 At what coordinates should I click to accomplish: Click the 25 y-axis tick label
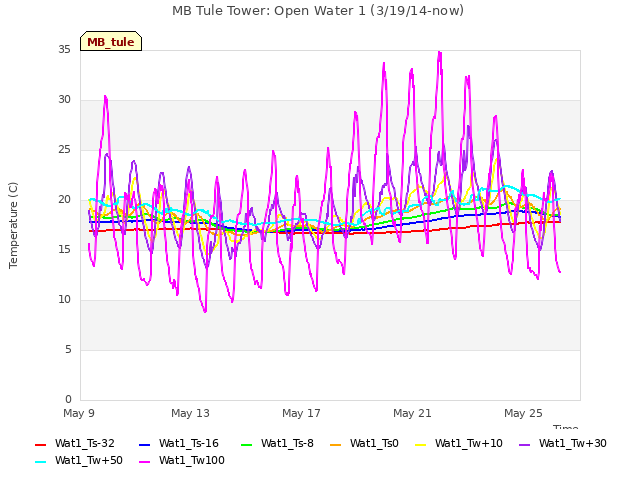point(64,149)
